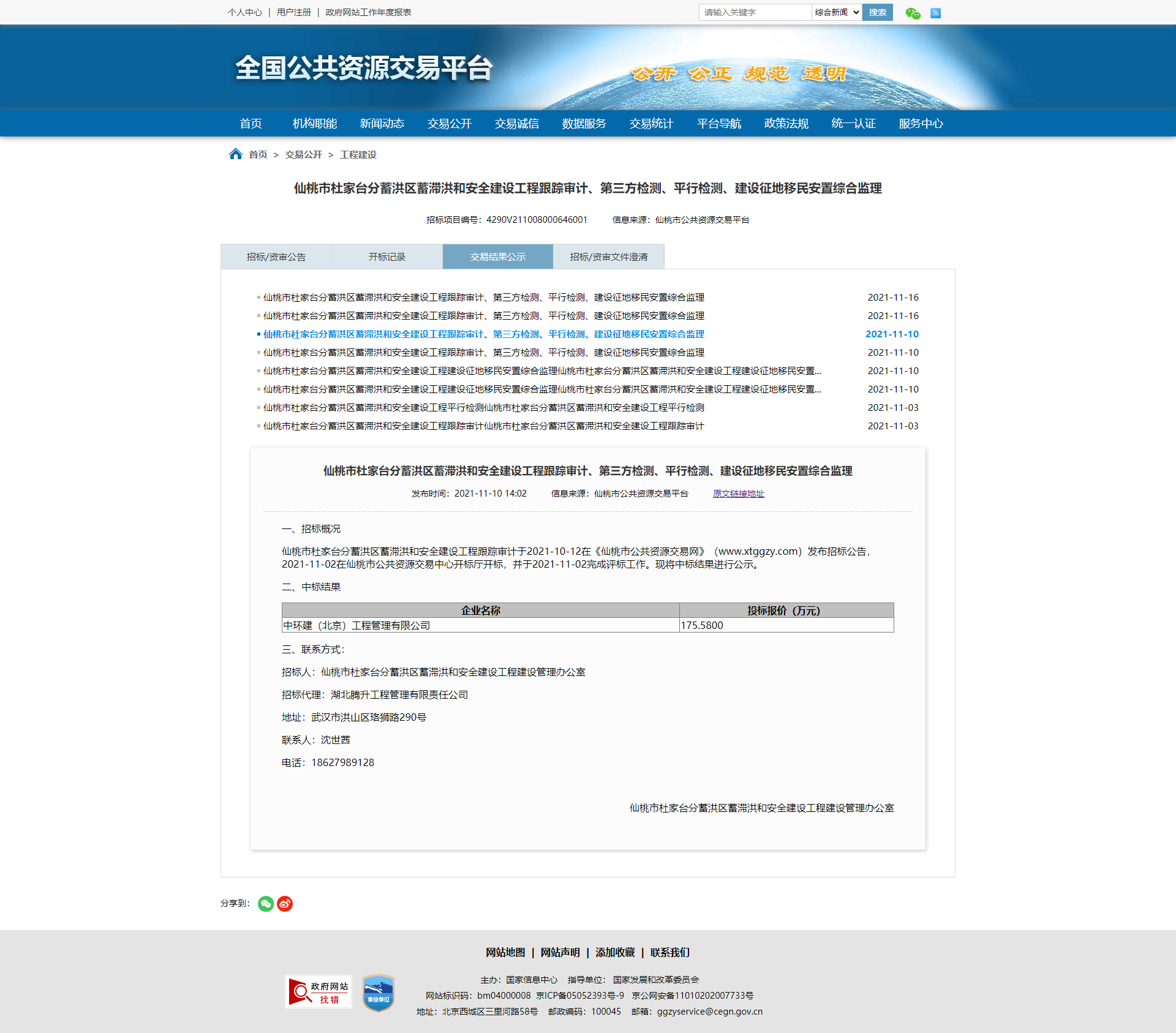Open the 综合新闻 search category dropdown

[x=837, y=12]
